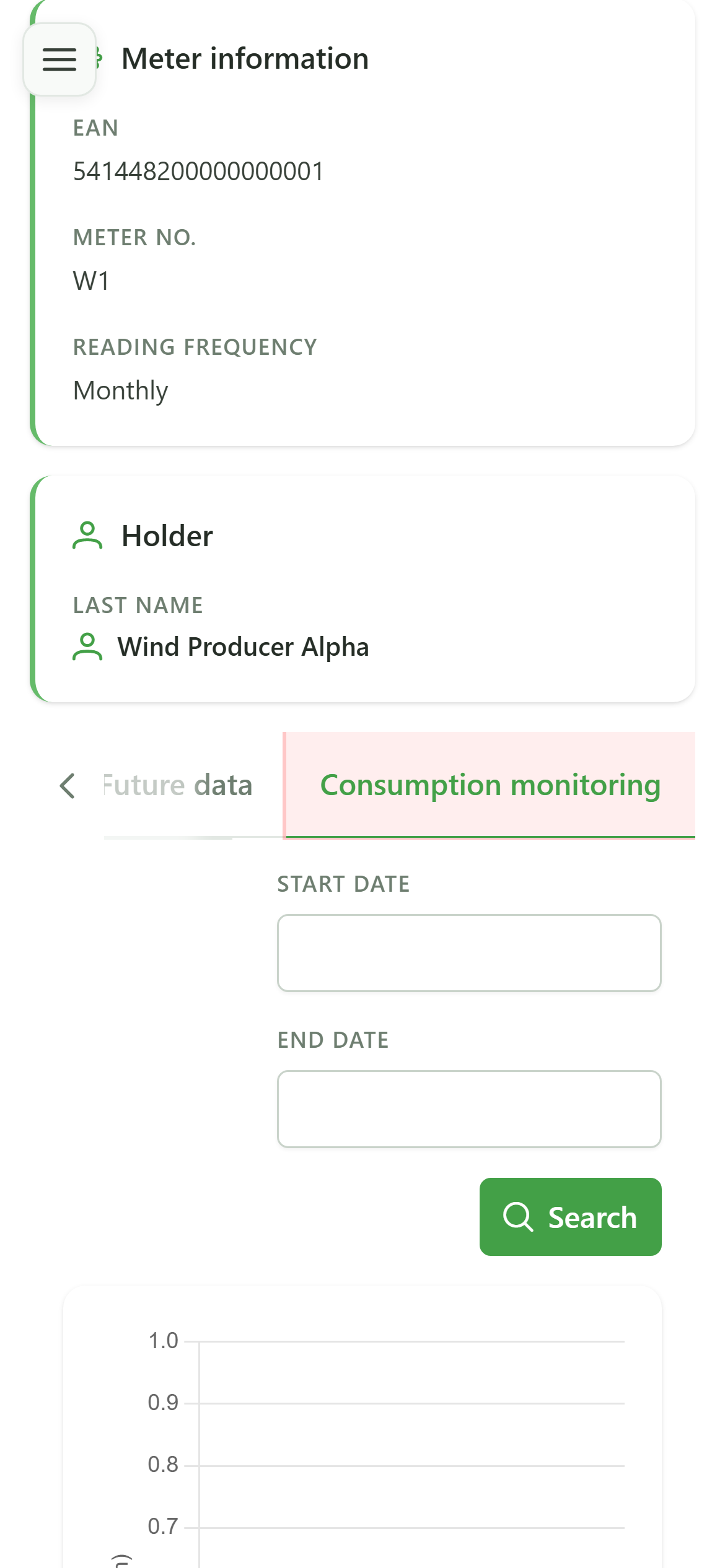The width and height of the screenshot is (725, 1568).
Task: Click the EAN number 541448200000000001
Action: click(198, 172)
